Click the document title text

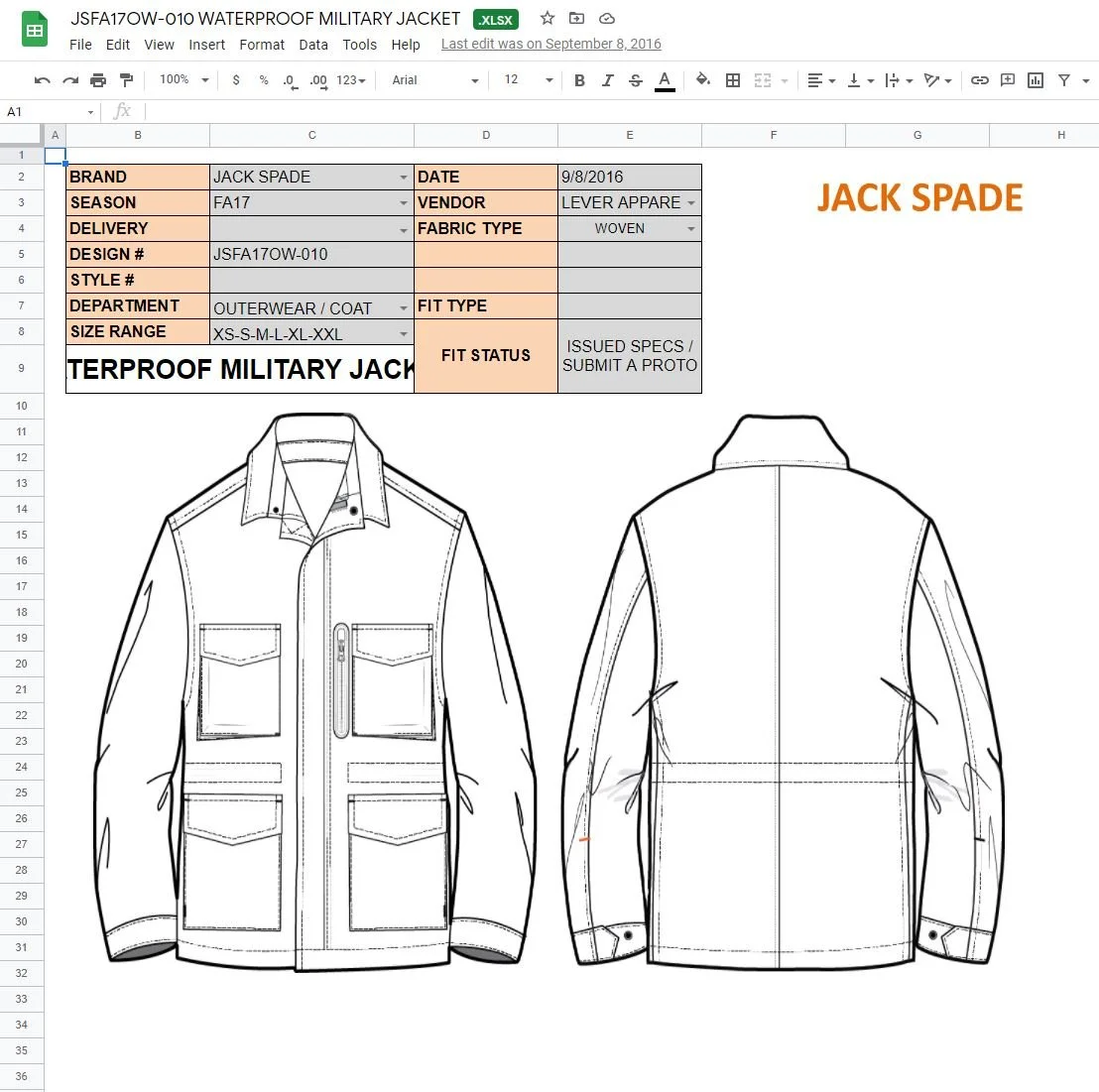[266, 19]
